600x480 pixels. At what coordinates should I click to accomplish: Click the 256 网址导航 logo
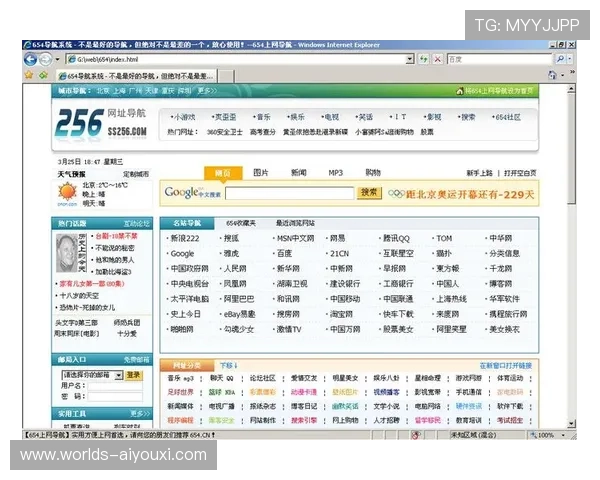click(101, 123)
